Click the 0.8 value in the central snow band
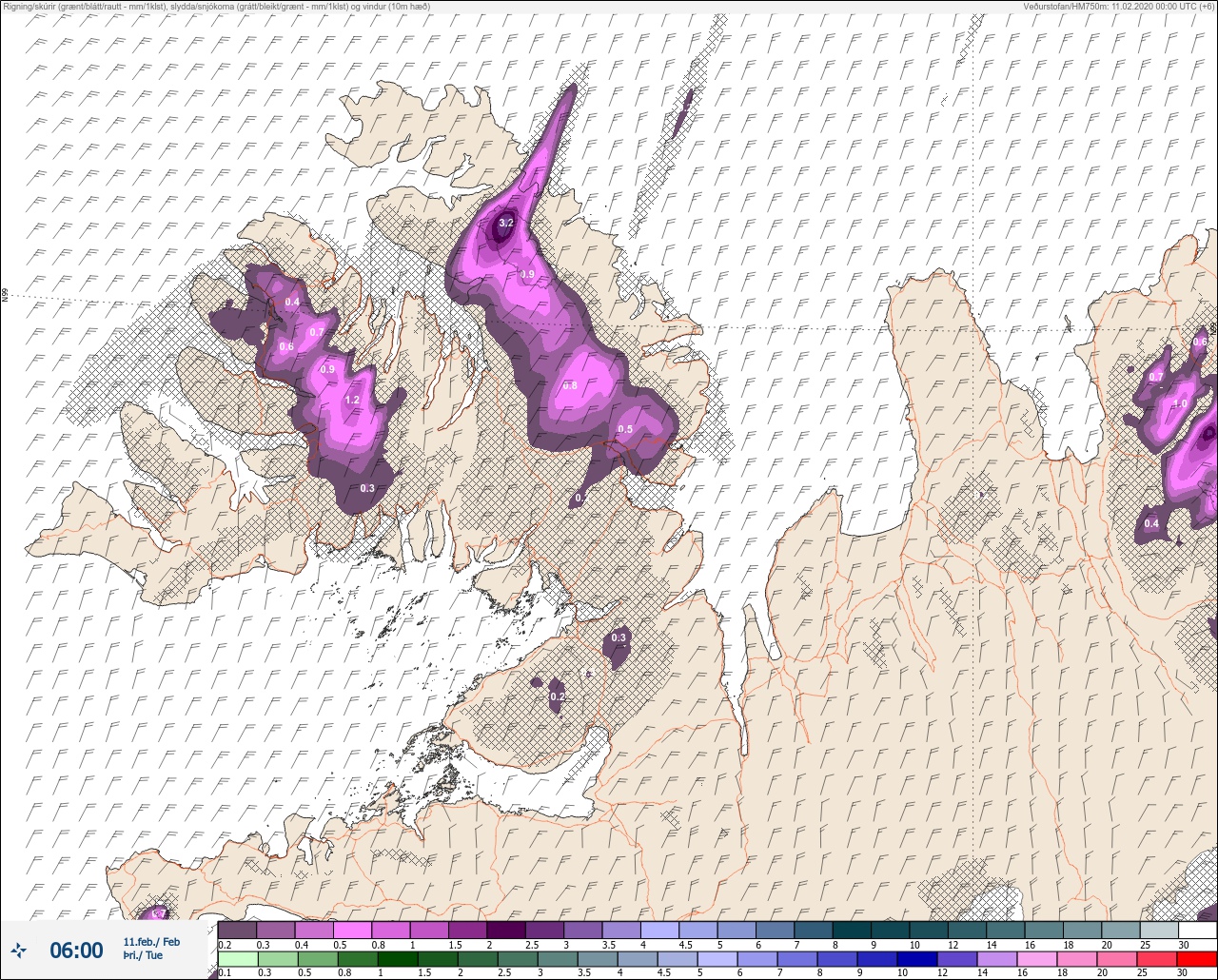This screenshot has width=1218, height=980. tap(570, 385)
